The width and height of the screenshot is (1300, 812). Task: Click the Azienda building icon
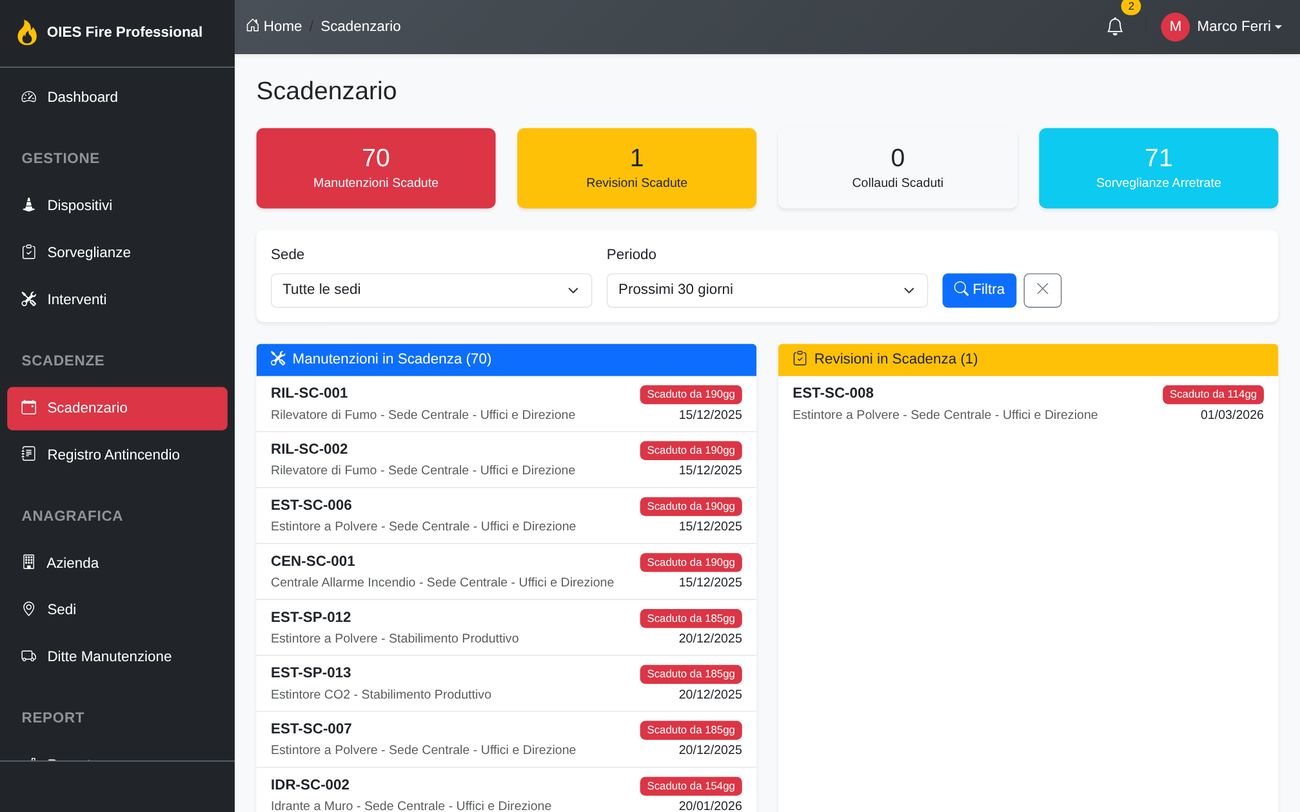click(x=29, y=562)
